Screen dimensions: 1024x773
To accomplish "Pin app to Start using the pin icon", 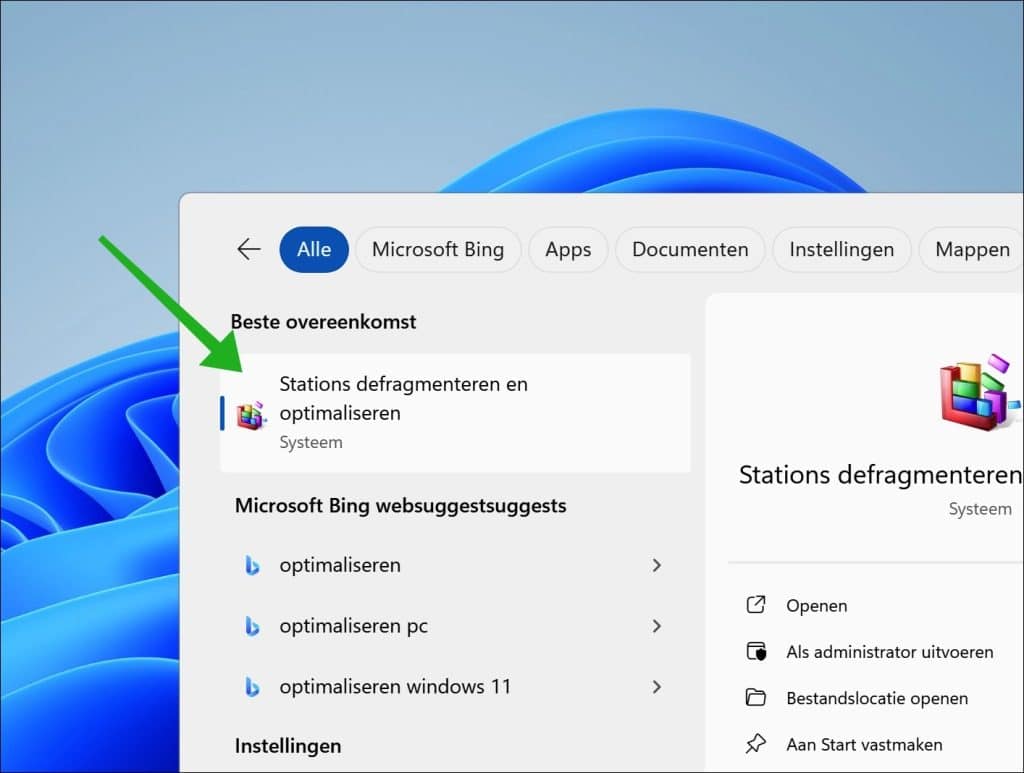I will [754, 744].
